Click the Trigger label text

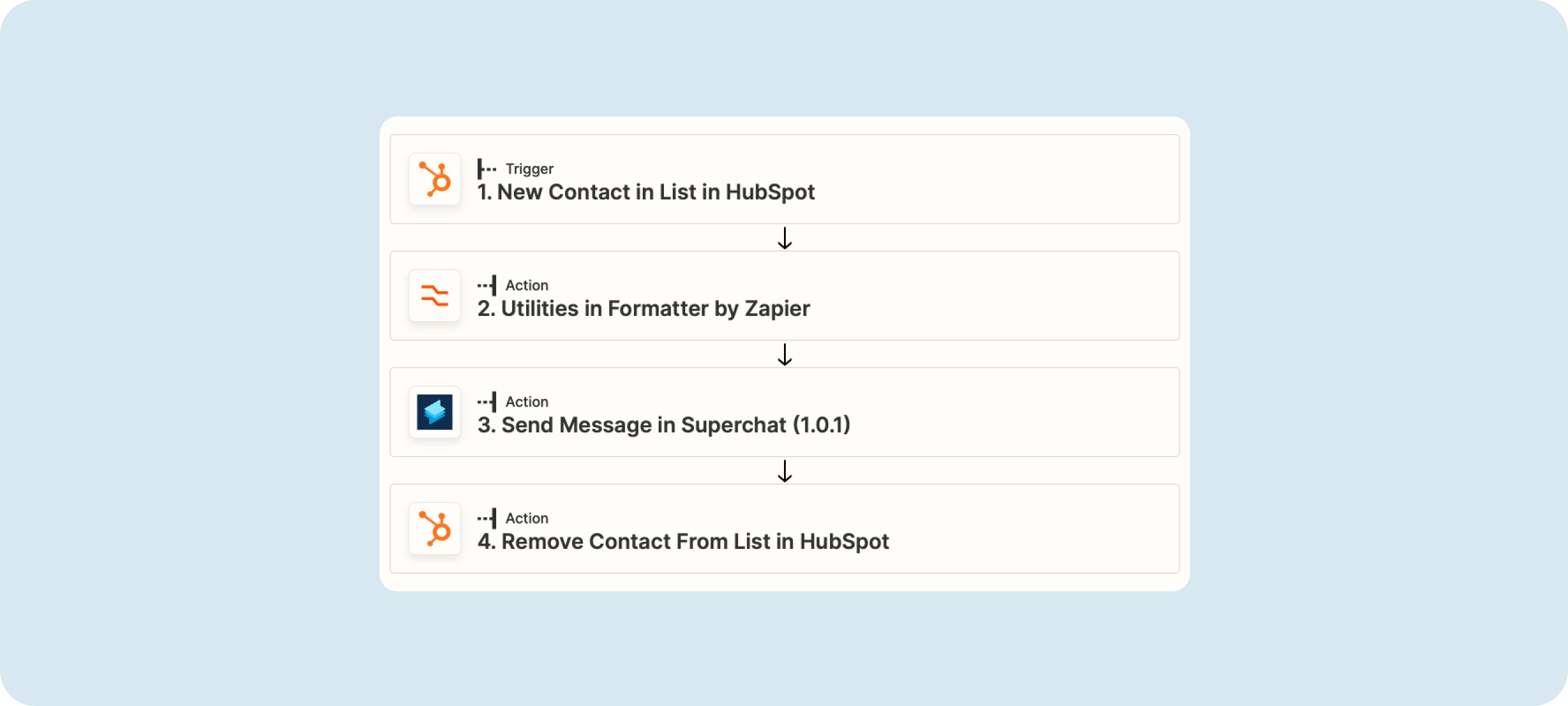(x=529, y=169)
